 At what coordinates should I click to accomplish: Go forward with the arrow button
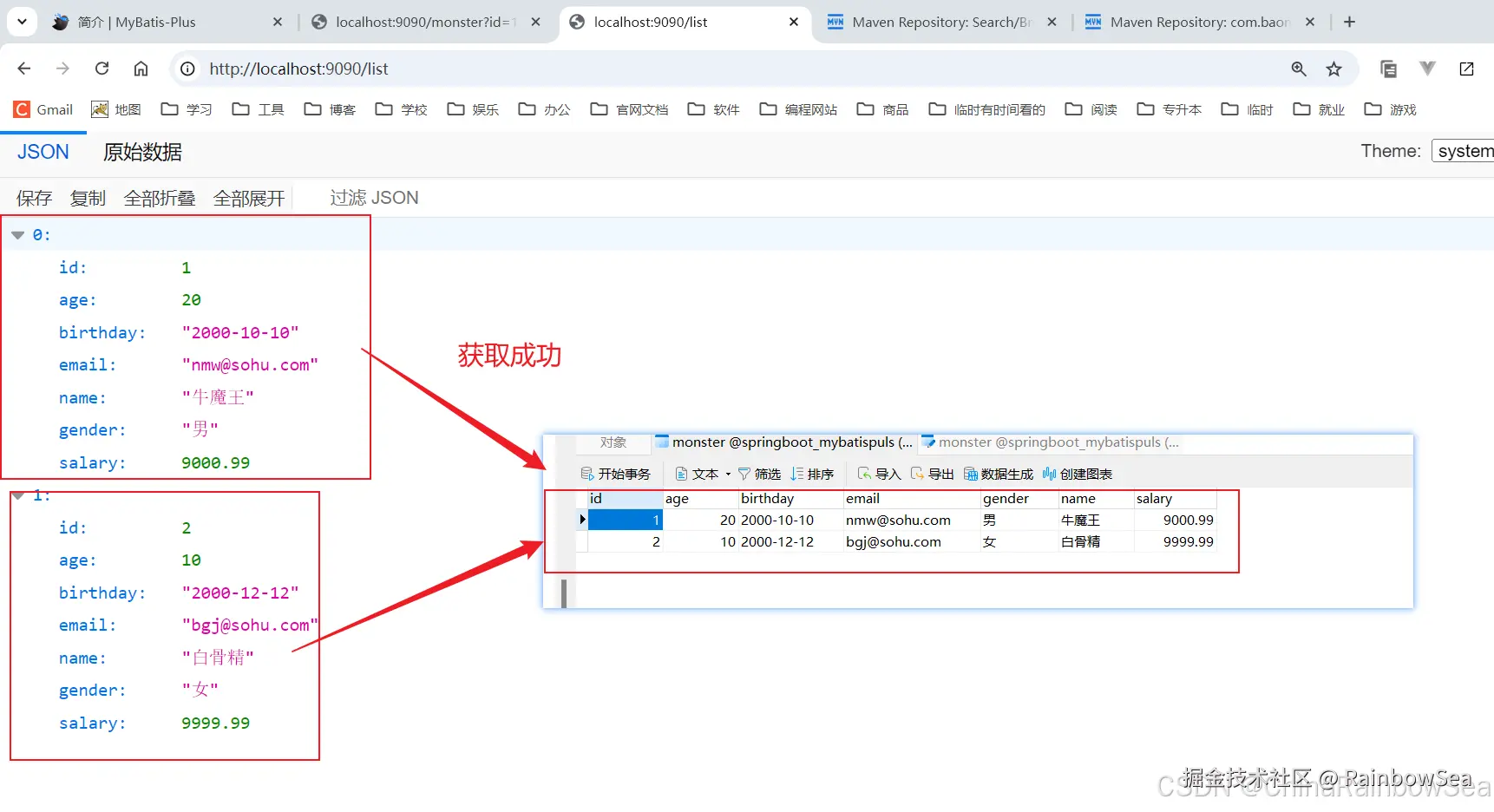tap(62, 69)
